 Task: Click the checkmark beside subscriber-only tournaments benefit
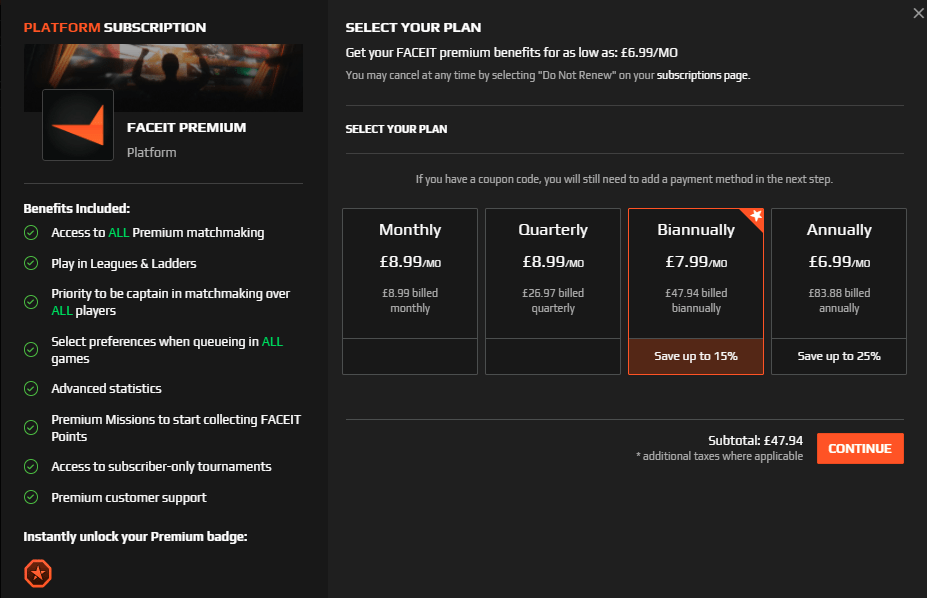[x=31, y=466]
